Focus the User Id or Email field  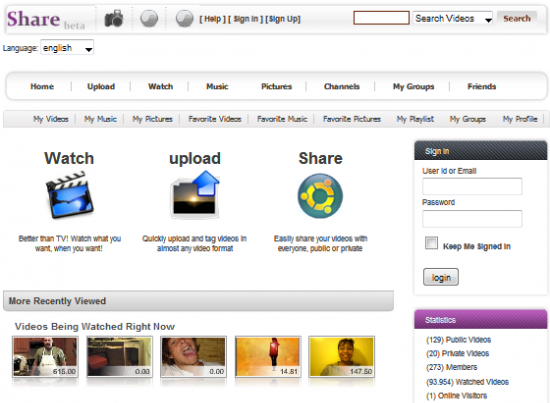tap(472, 186)
